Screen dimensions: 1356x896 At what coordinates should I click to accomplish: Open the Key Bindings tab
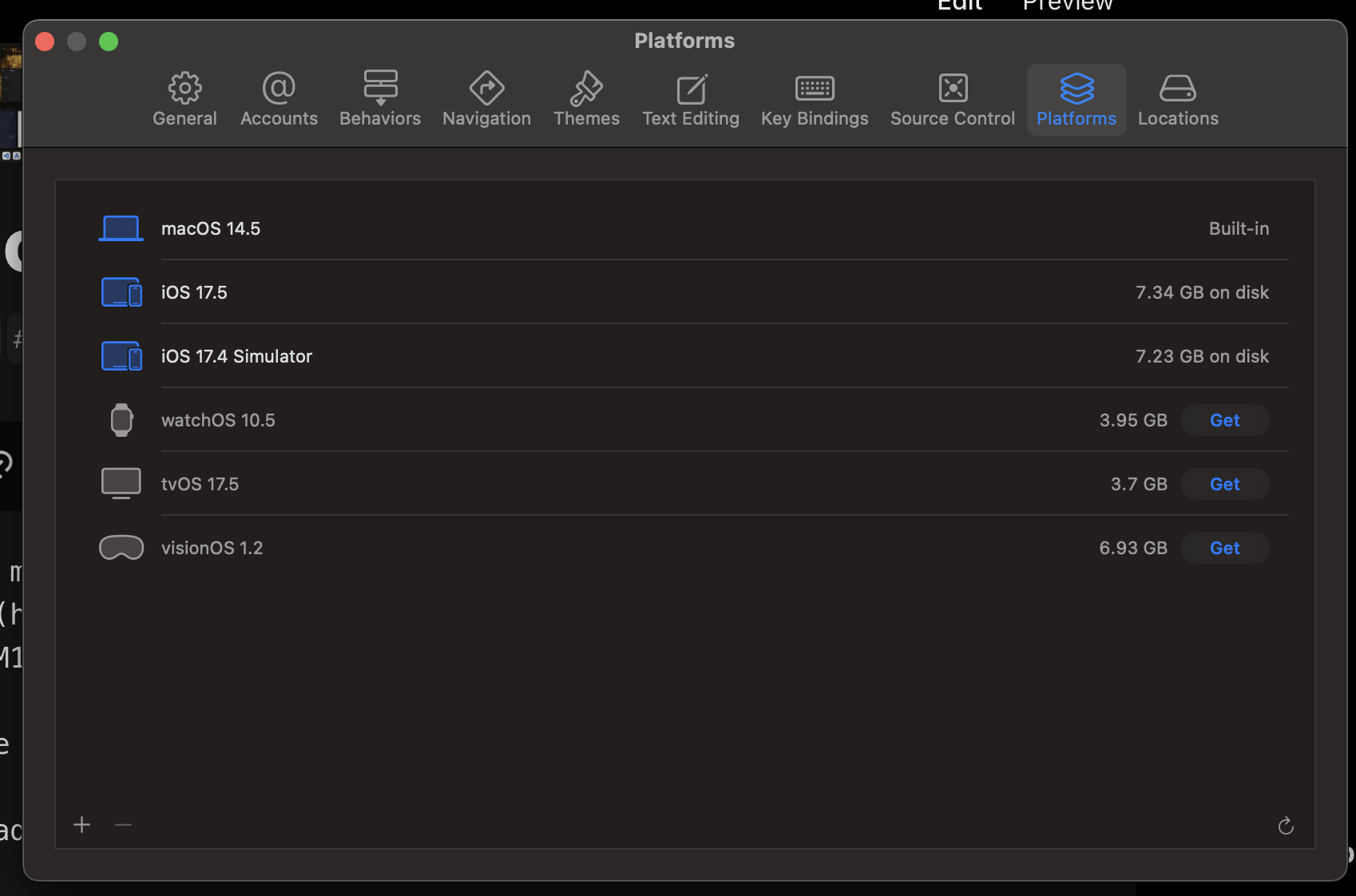point(815,100)
